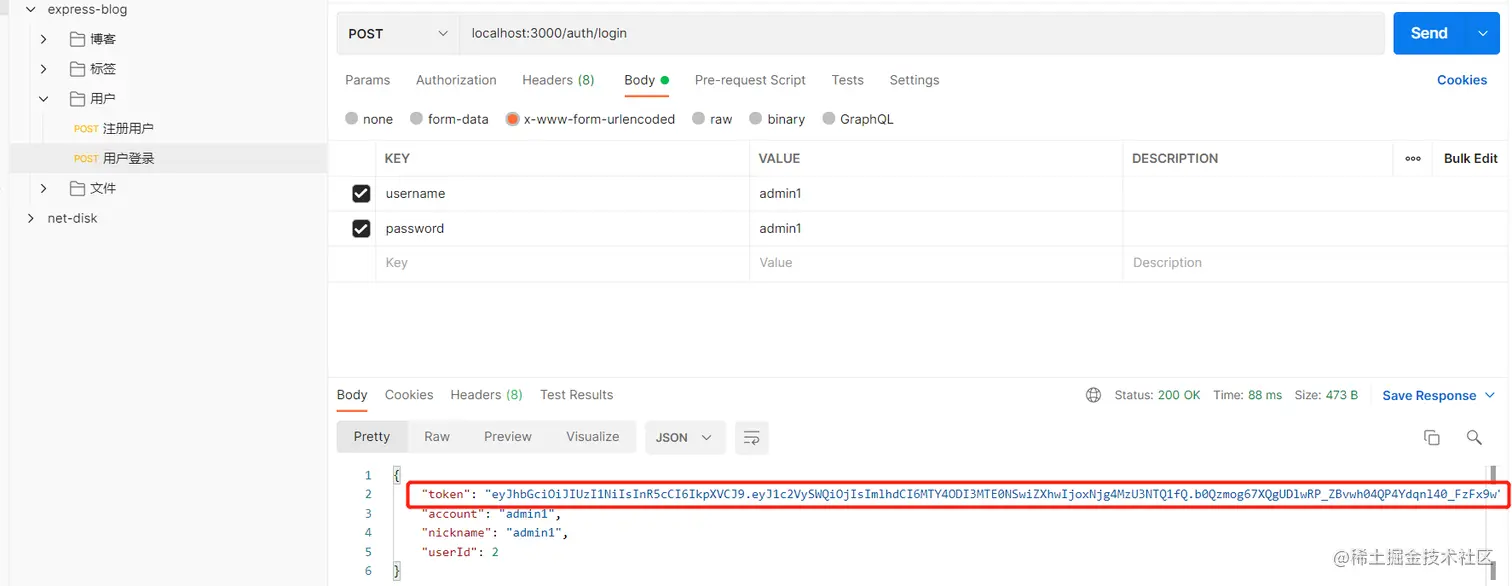Copy the response with copy icon
Screen dimensions: 1512x586
1432,437
